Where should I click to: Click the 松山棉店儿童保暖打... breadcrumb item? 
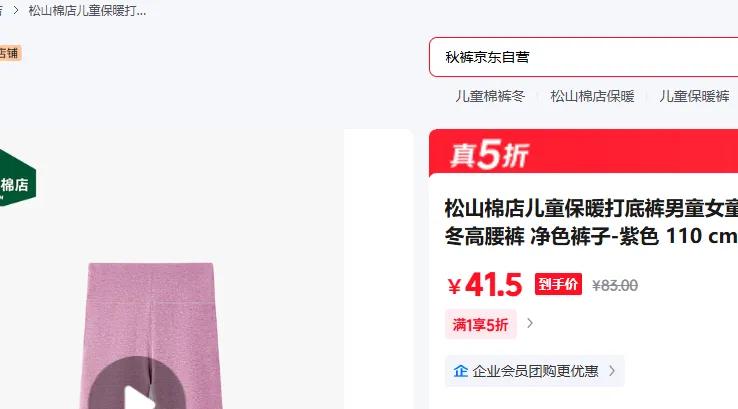point(88,10)
